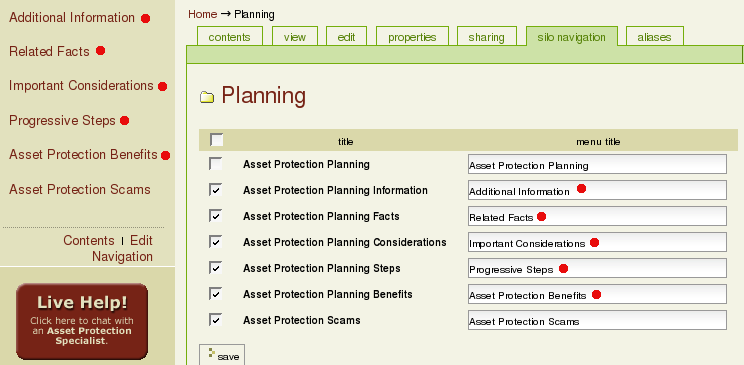Focus the Asset Protection Scams menu title field
The image size is (744, 365).
tap(597, 320)
